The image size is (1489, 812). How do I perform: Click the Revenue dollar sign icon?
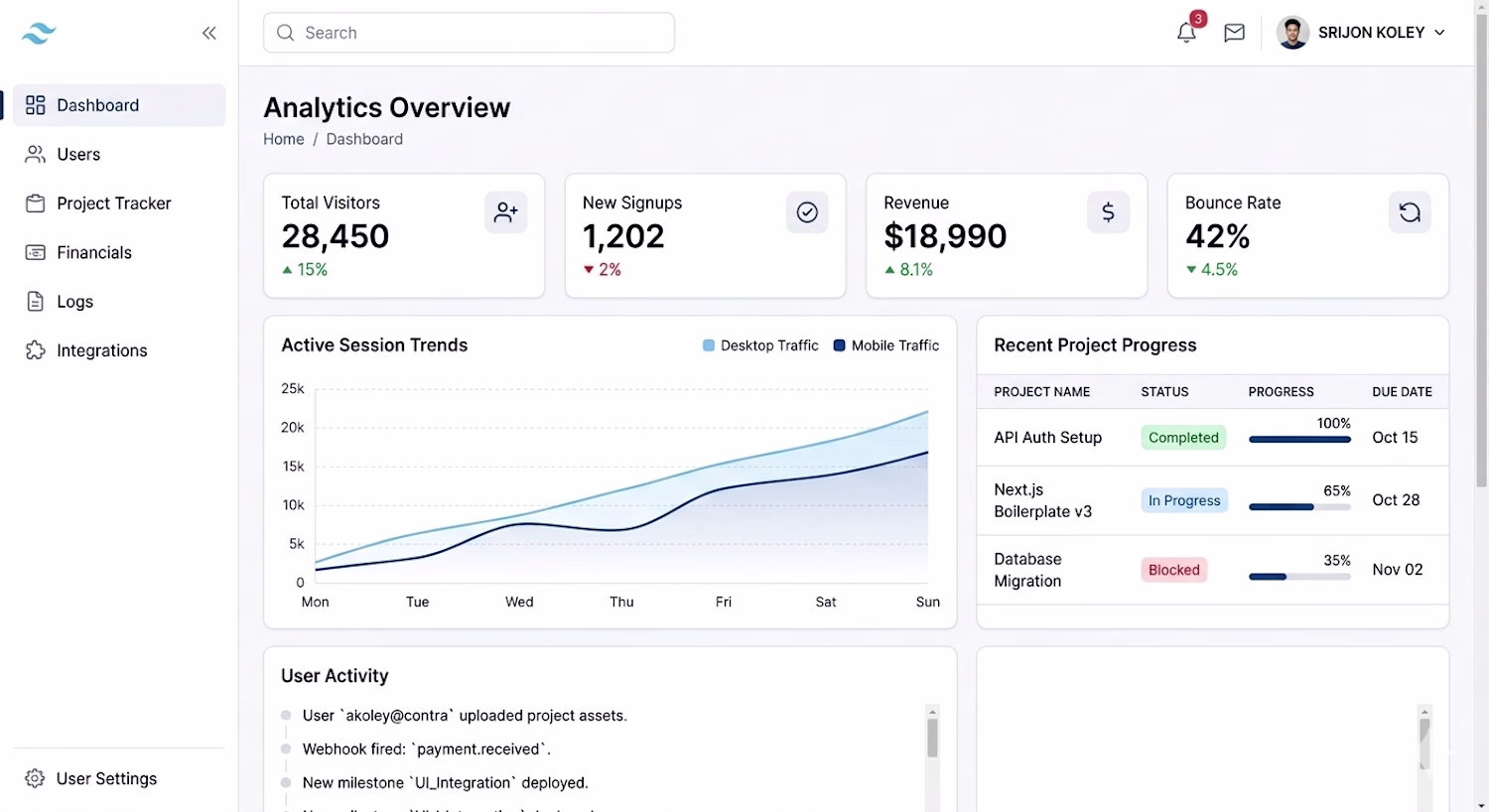tap(1108, 212)
